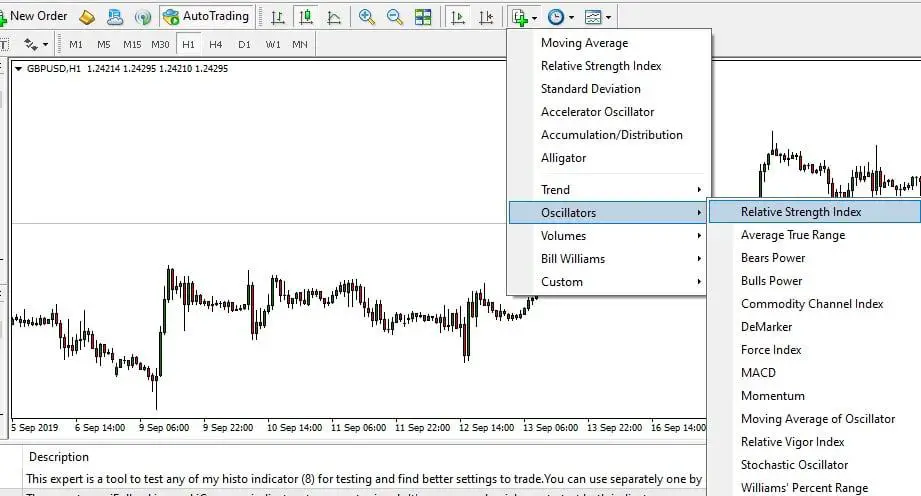921x496 pixels.
Task: Select Stochastic Oscillator
Action: click(815, 464)
